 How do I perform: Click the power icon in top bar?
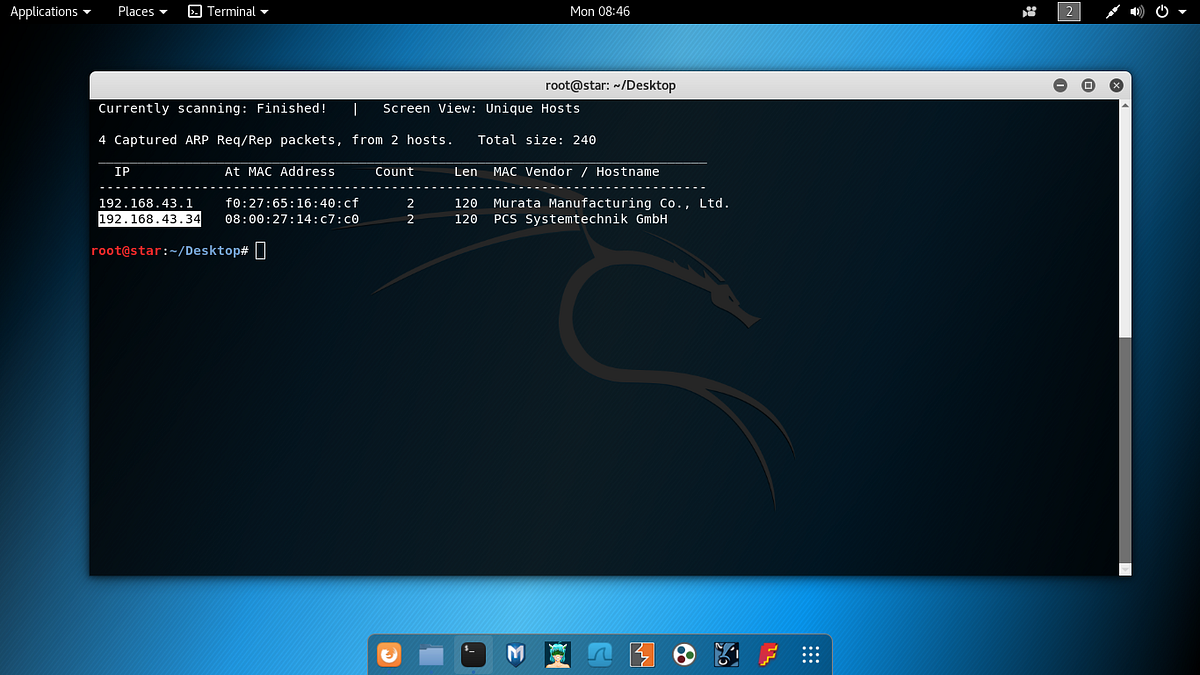1162,12
